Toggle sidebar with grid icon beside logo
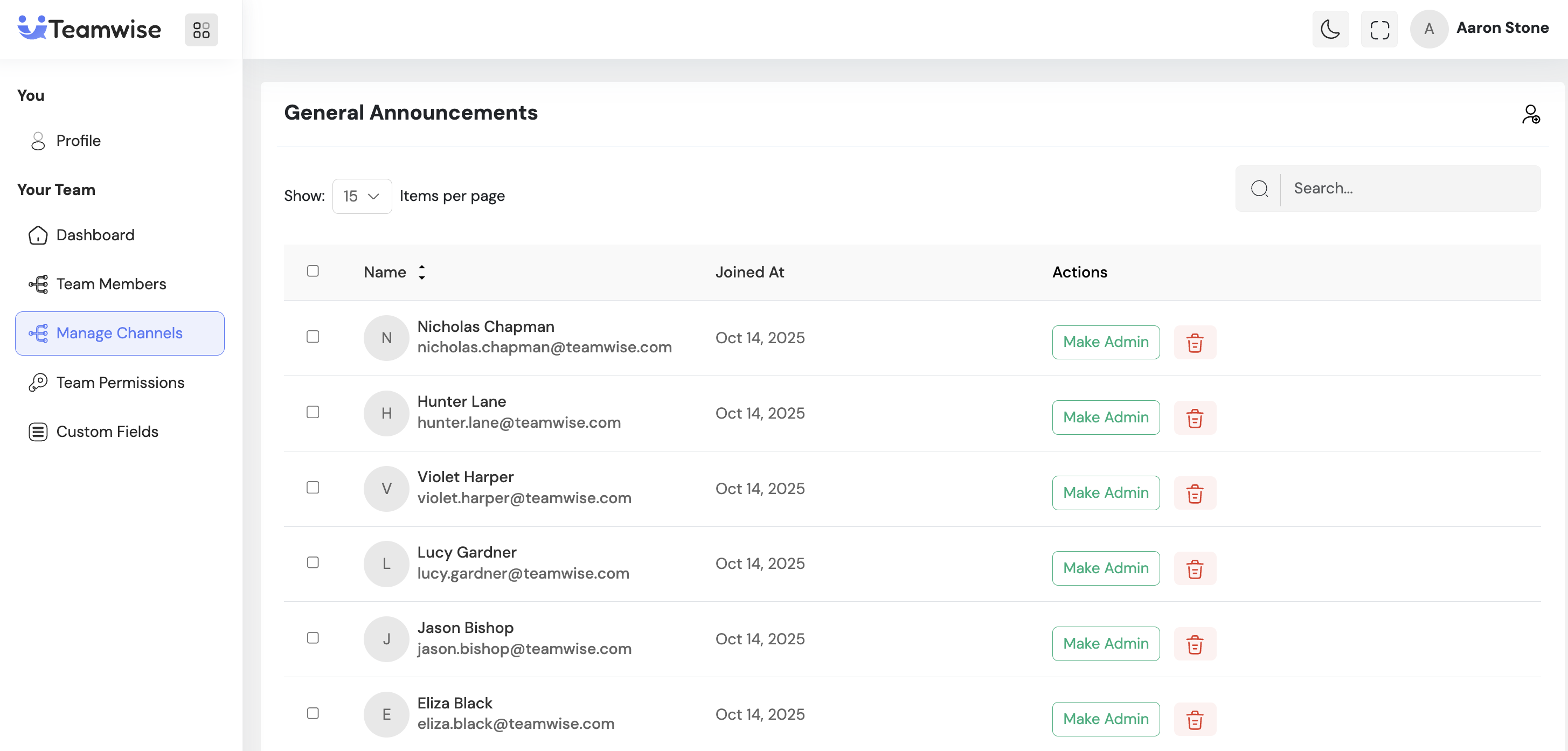 [202, 30]
